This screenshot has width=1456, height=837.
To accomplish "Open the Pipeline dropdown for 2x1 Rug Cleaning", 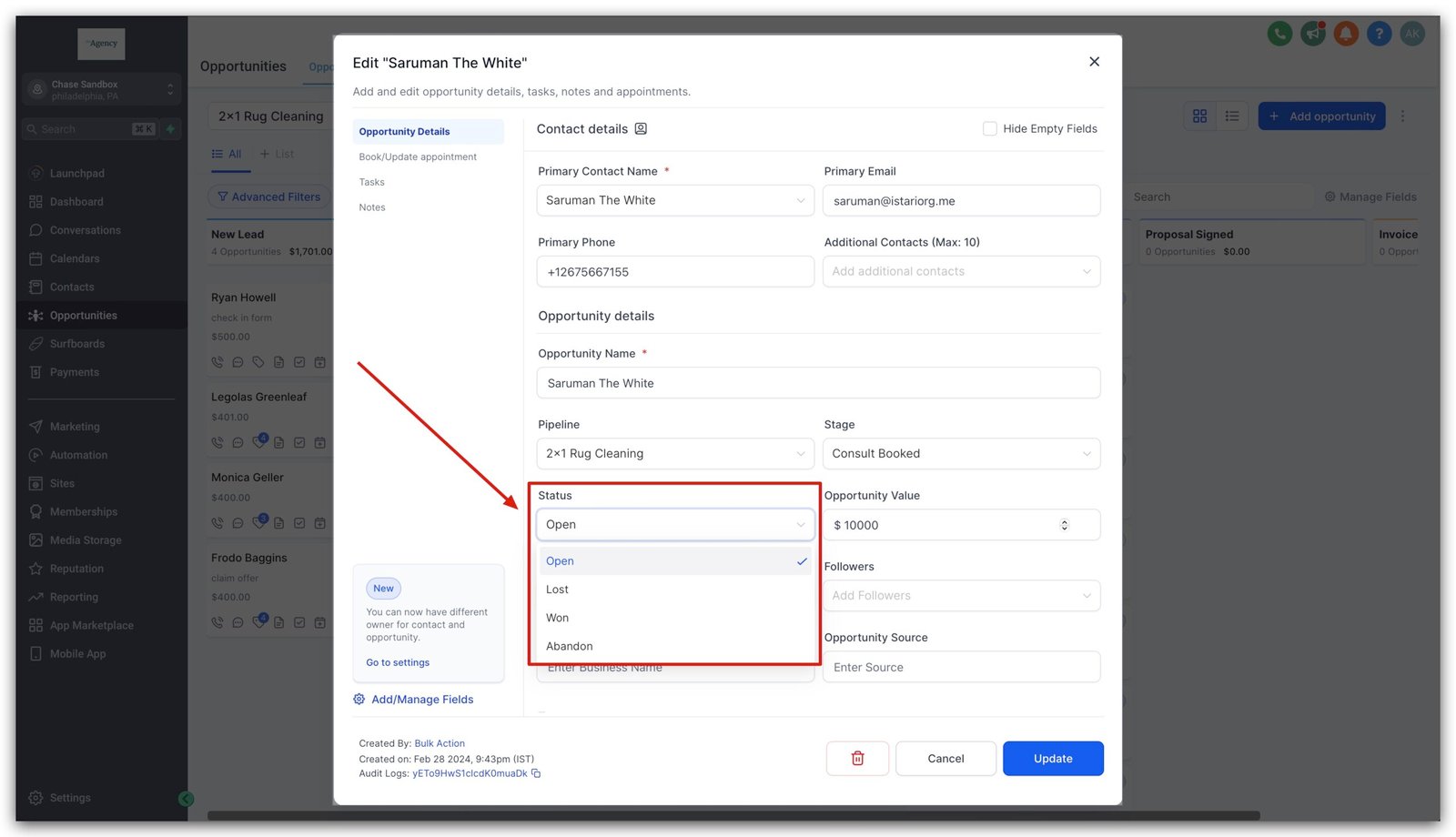I will point(674,454).
